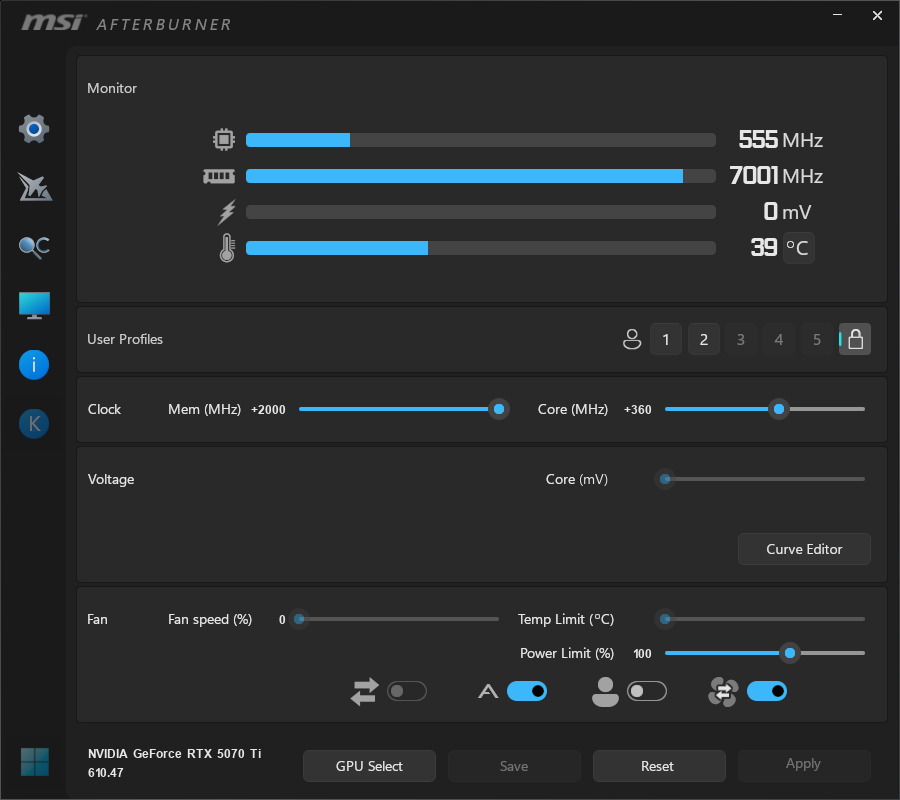Click the user profile person outline icon
900x800 pixels.
point(632,339)
